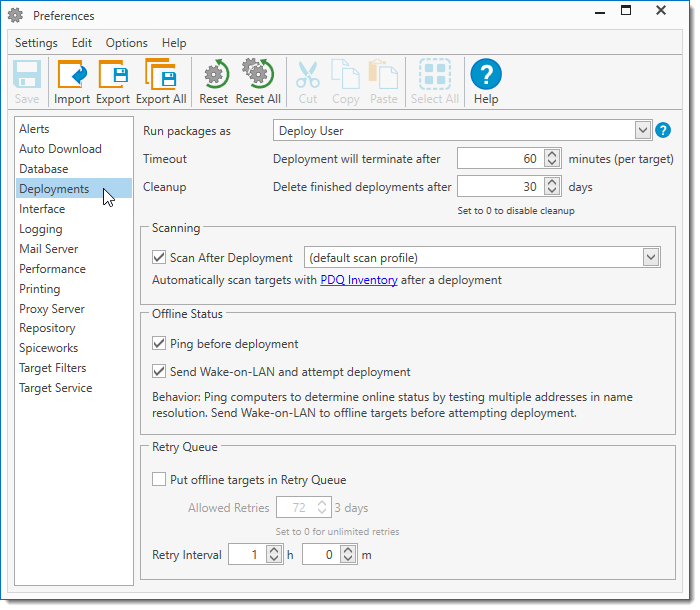Open the scan profile dropdown
The width and height of the screenshot is (700, 610).
(651, 258)
